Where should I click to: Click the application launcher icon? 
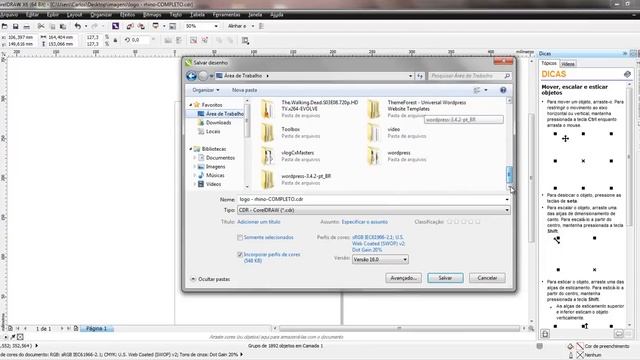[156, 26]
